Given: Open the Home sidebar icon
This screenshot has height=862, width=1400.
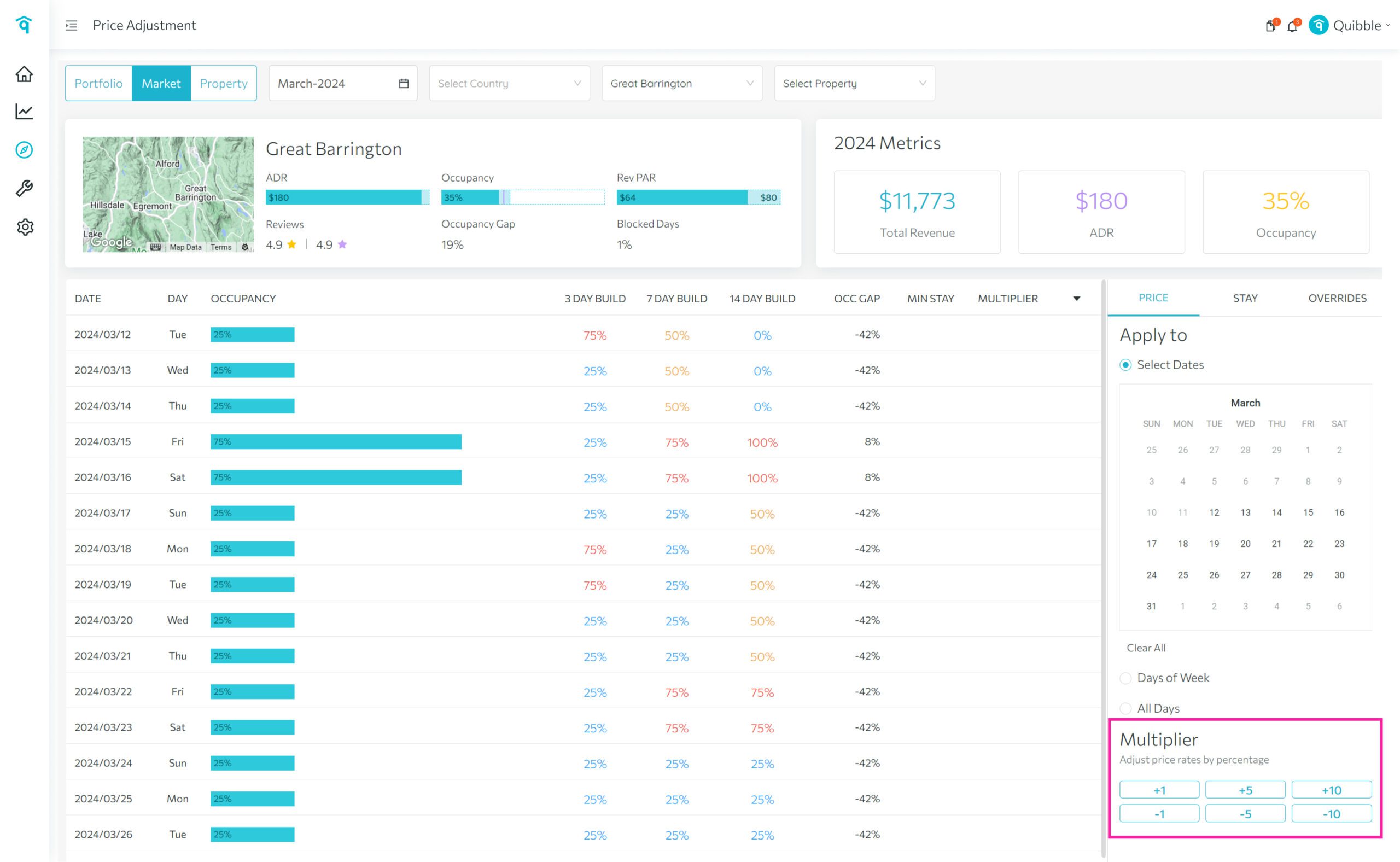Looking at the screenshot, I should tap(24, 74).
